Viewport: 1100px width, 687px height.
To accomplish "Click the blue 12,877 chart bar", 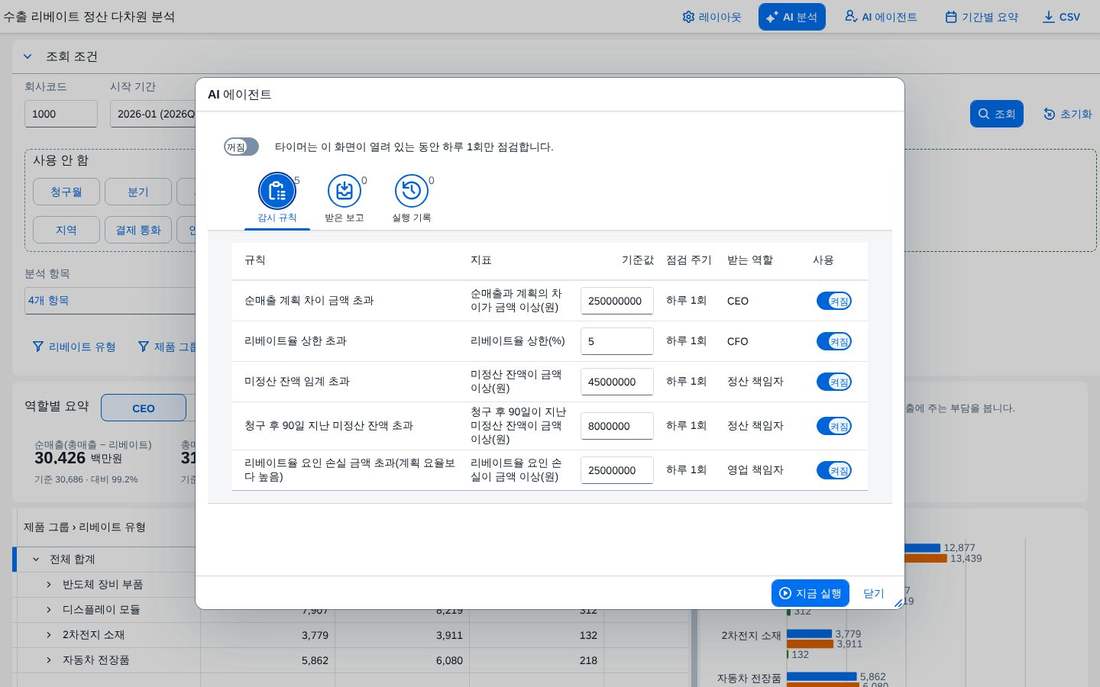I will 922,547.
